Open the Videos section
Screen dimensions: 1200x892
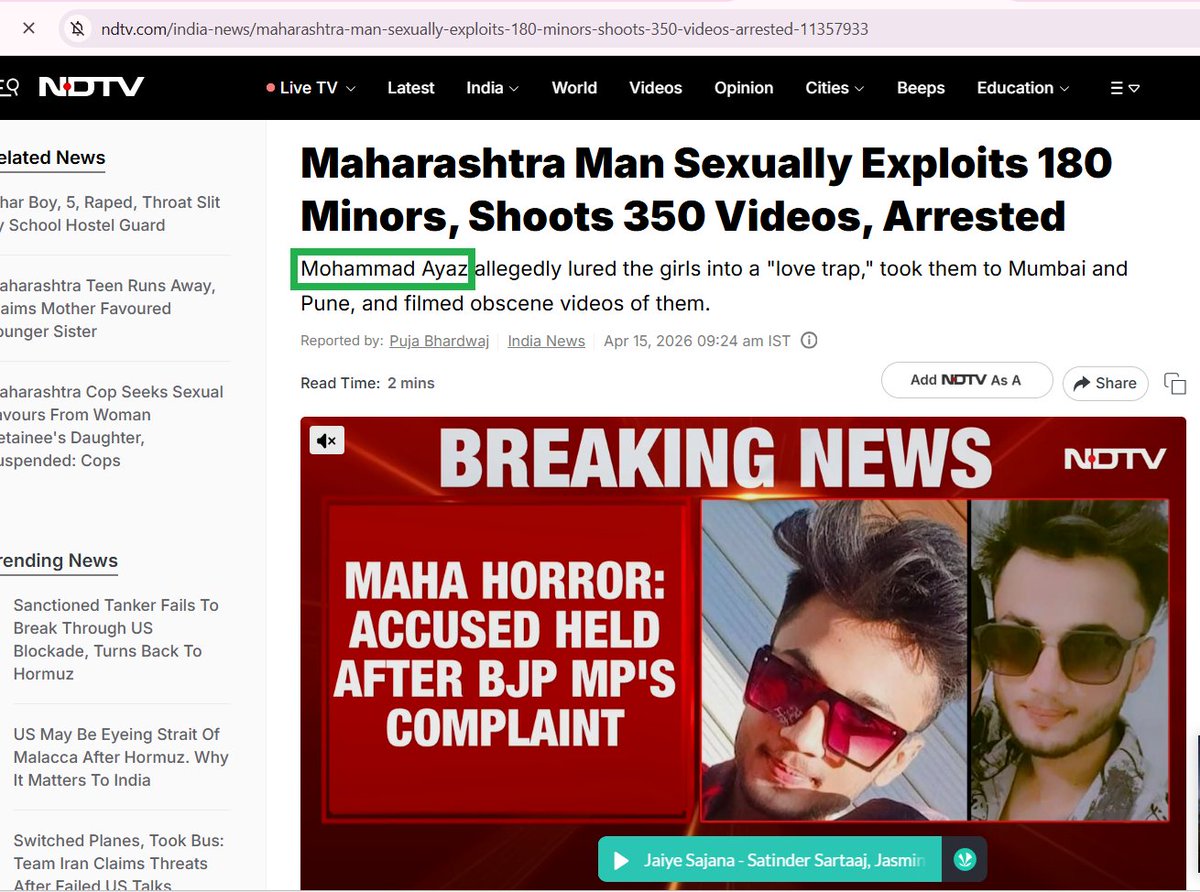(x=656, y=88)
